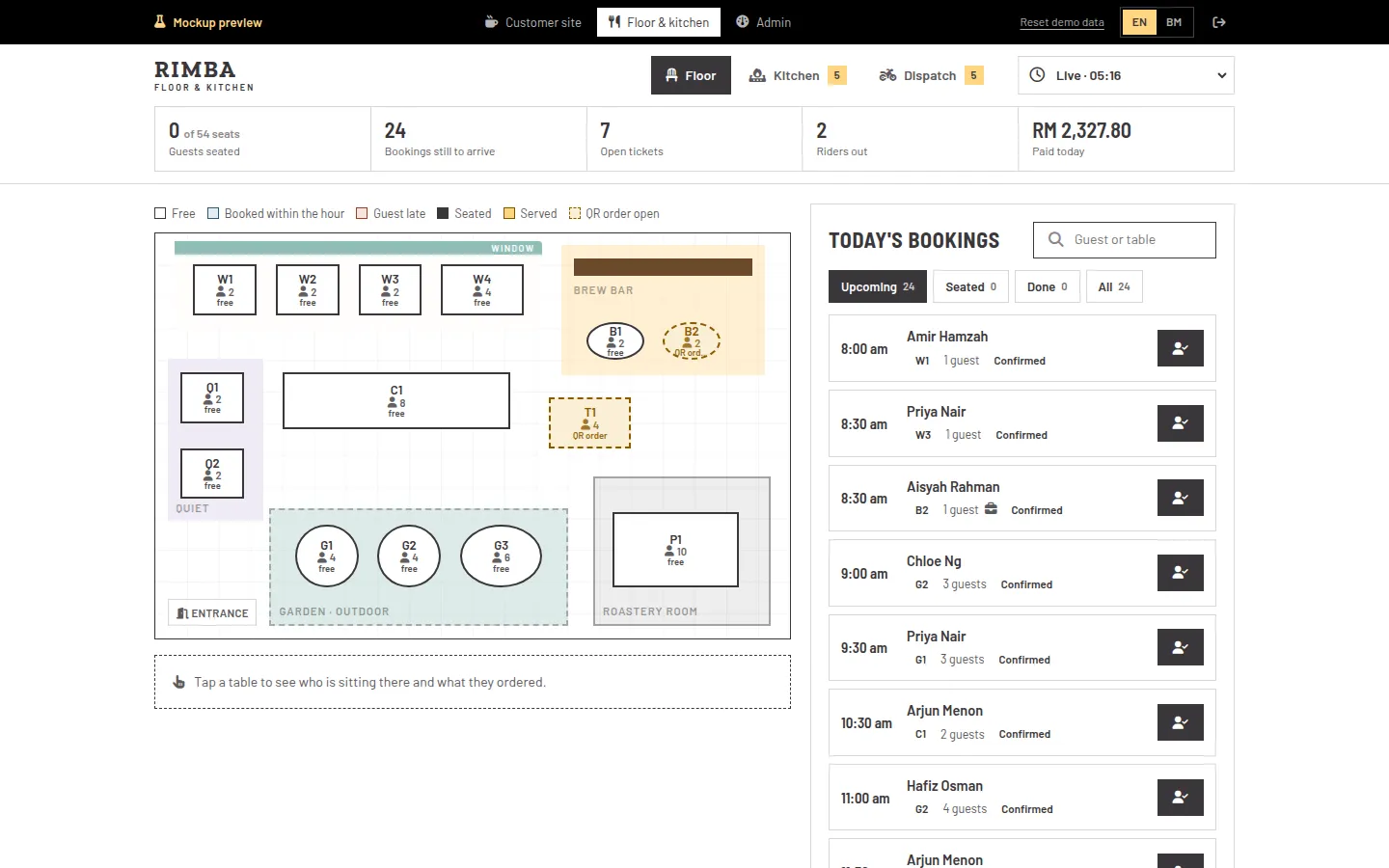Seat Hafiz Osman's 11:00 am booking
1389x868 pixels.
[1181, 798]
